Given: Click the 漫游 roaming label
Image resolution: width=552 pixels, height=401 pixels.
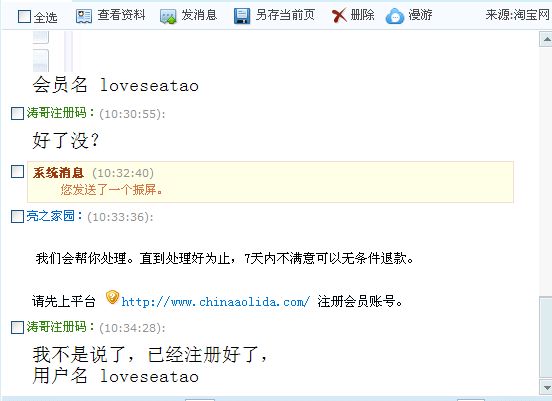Looking at the screenshot, I should point(420,15).
